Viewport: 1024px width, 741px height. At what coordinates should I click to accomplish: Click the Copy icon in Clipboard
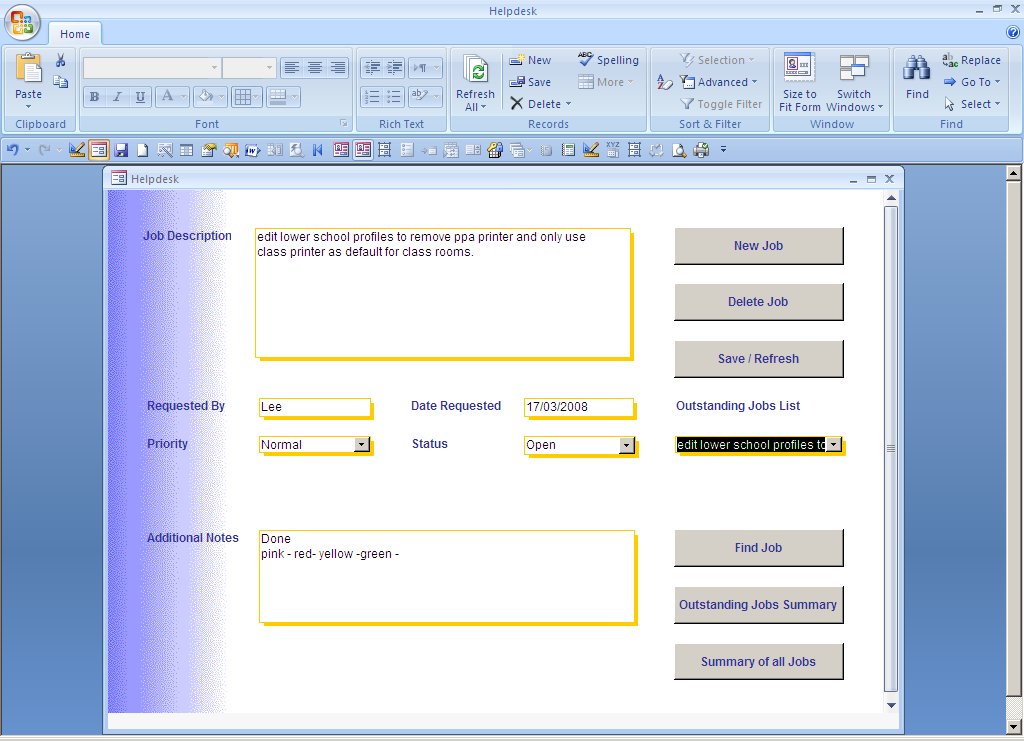coord(60,81)
